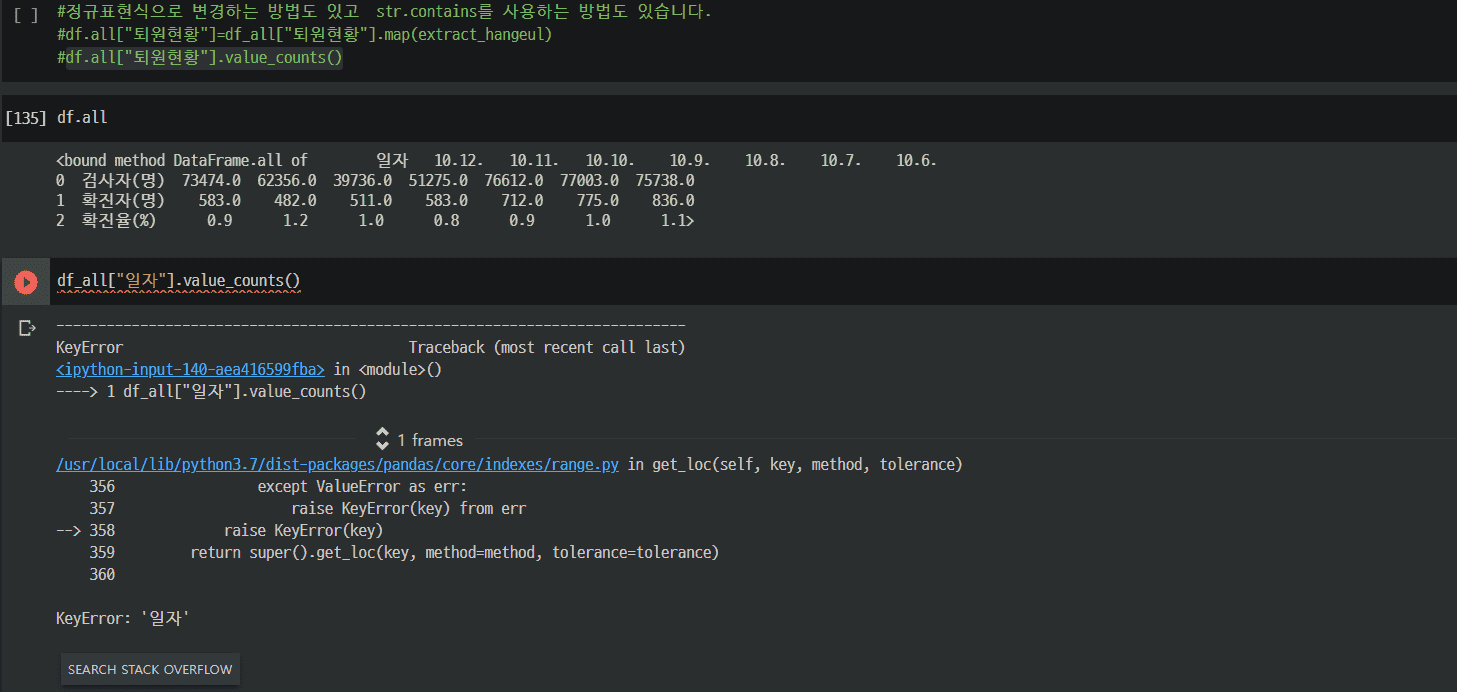
Task: Click traceback line 359 with super().get_loc
Action: (x=454, y=552)
